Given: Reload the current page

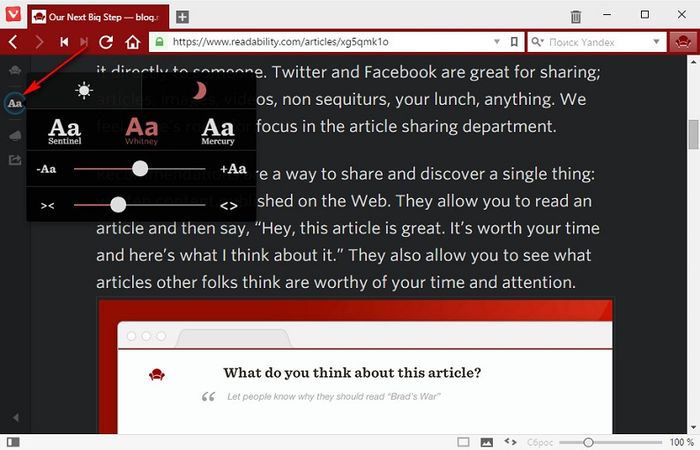Looking at the screenshot, I should point(106,42).
